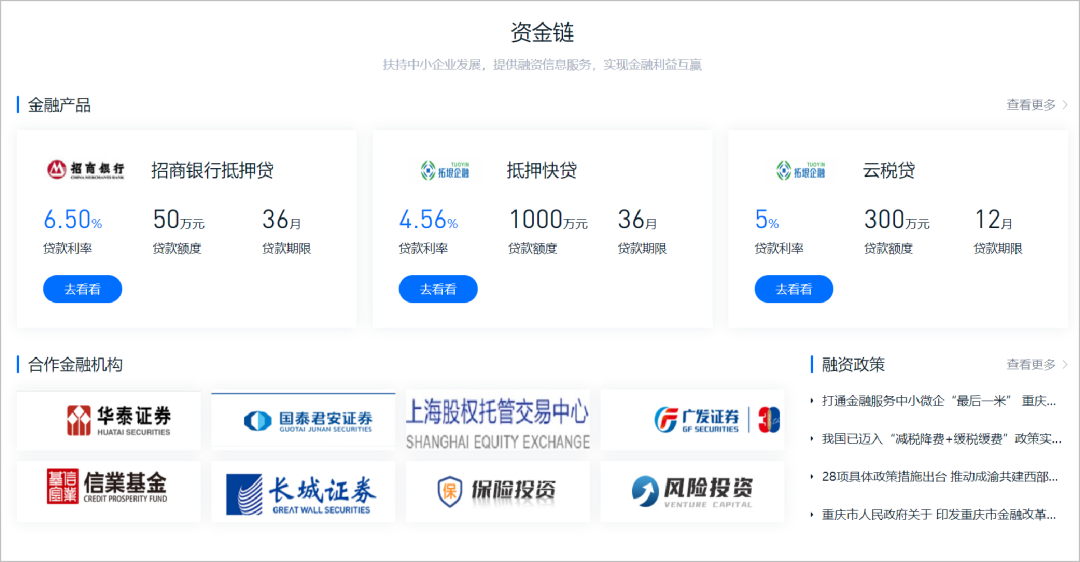Open policy article 28项具体政策措施出台

point(939,477)
